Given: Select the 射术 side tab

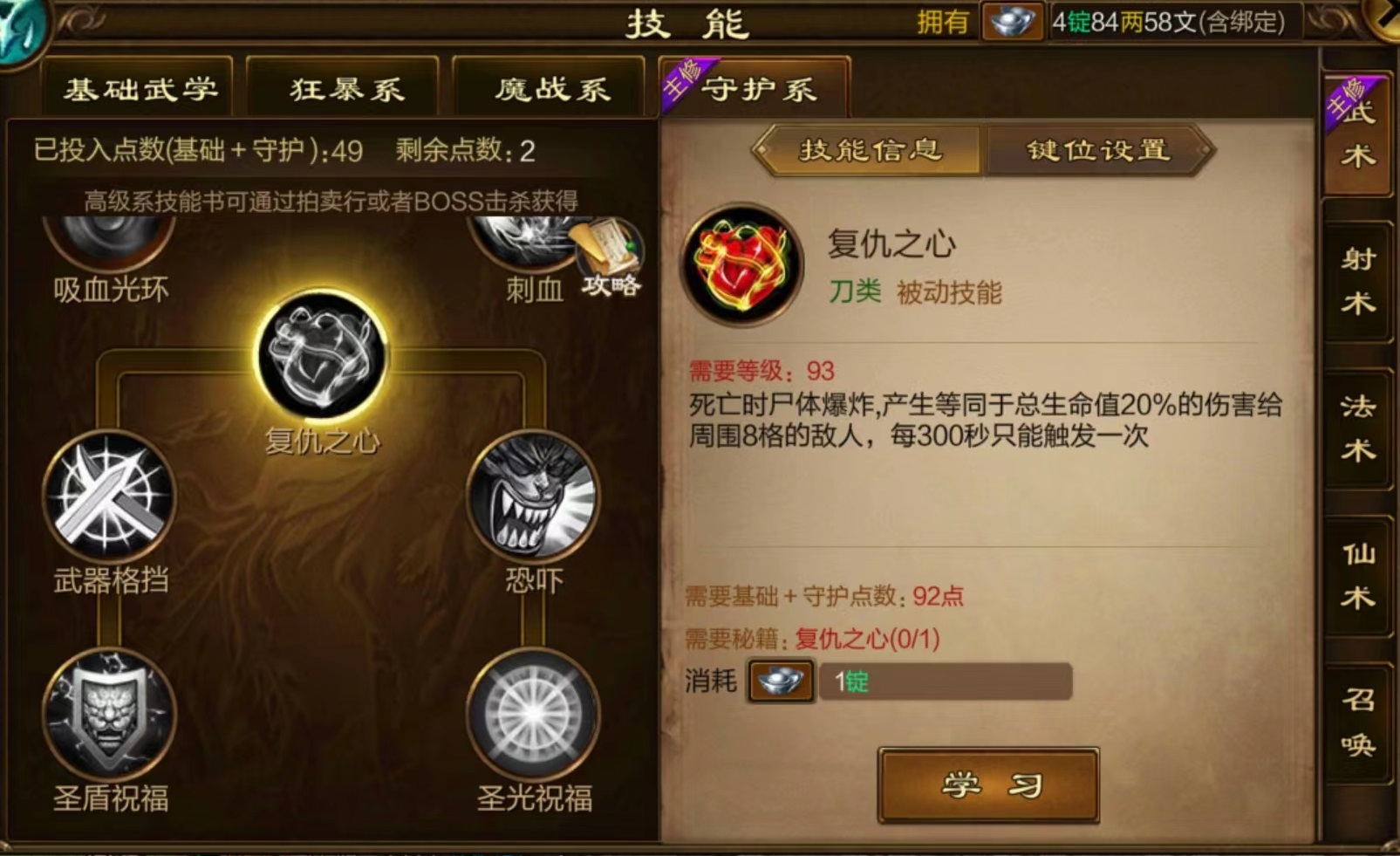Looking at the screenshot, I should (x=1357, y=280).
